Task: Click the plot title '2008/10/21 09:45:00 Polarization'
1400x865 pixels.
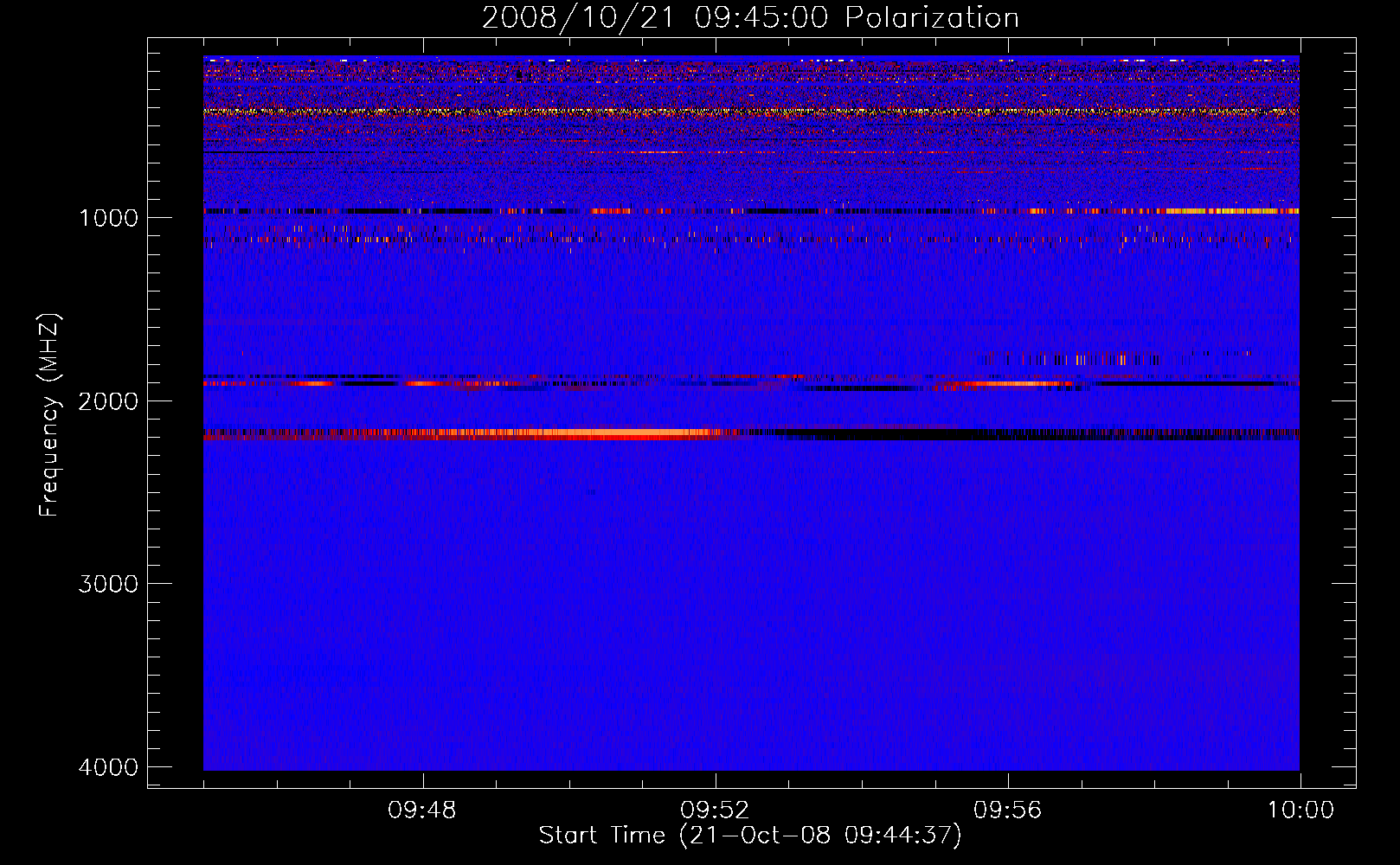Action: click(x=750, y=17)
